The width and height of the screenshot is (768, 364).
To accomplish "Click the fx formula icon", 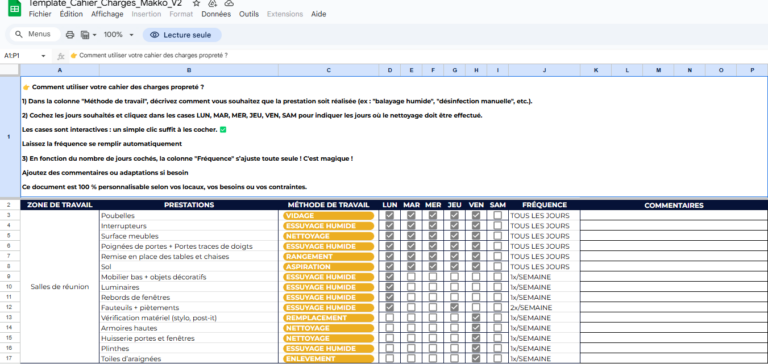I will click(x=61, y=56).
